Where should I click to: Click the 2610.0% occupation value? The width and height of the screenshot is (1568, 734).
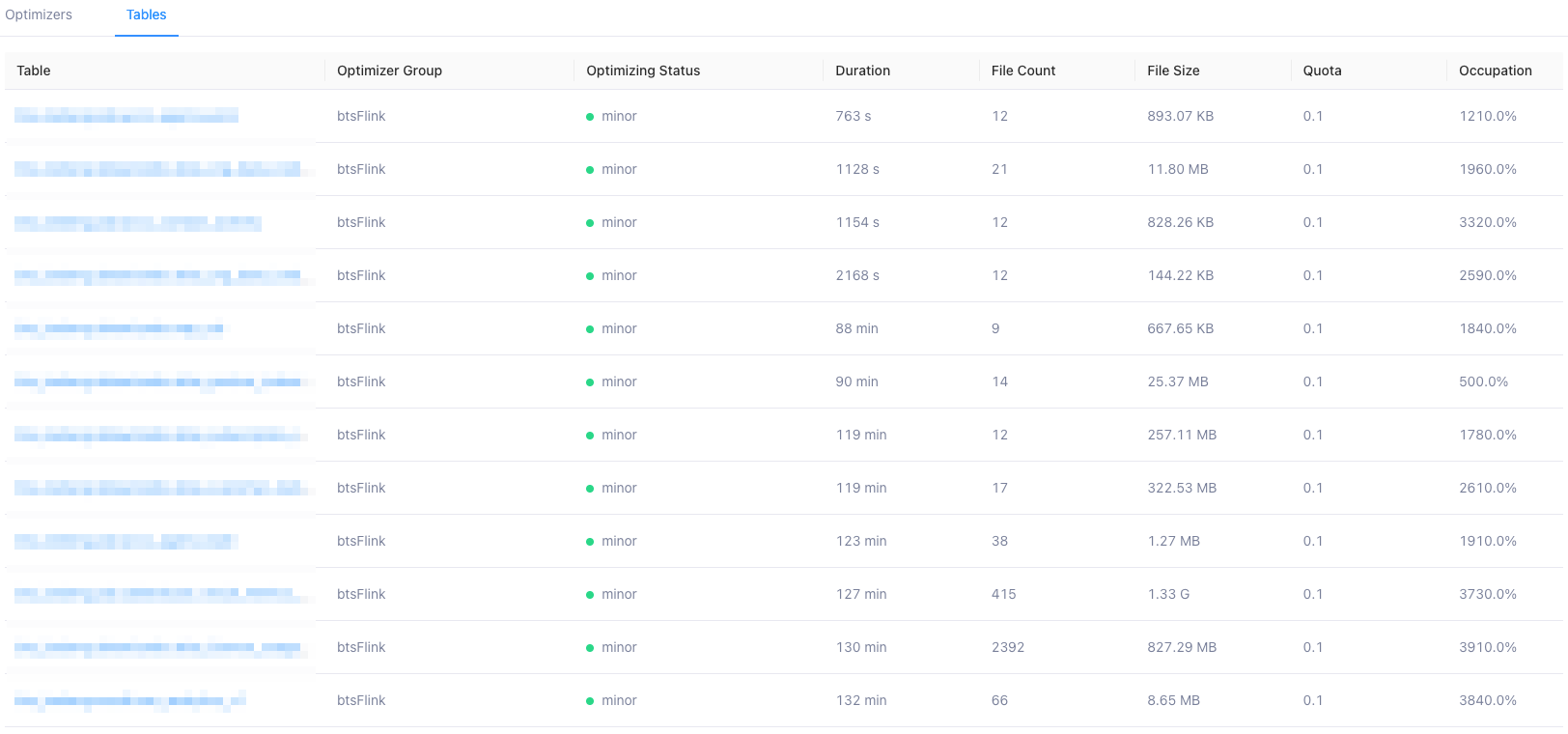pos(1488,488)
